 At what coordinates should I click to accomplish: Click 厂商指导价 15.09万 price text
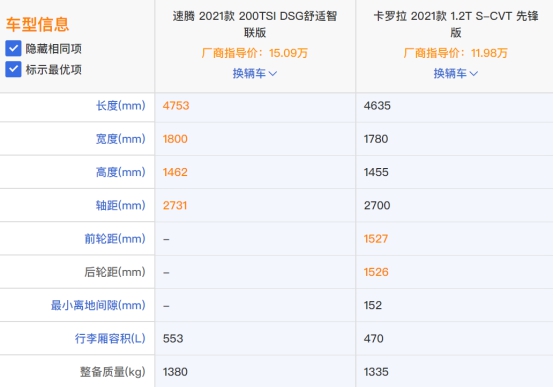254,53
